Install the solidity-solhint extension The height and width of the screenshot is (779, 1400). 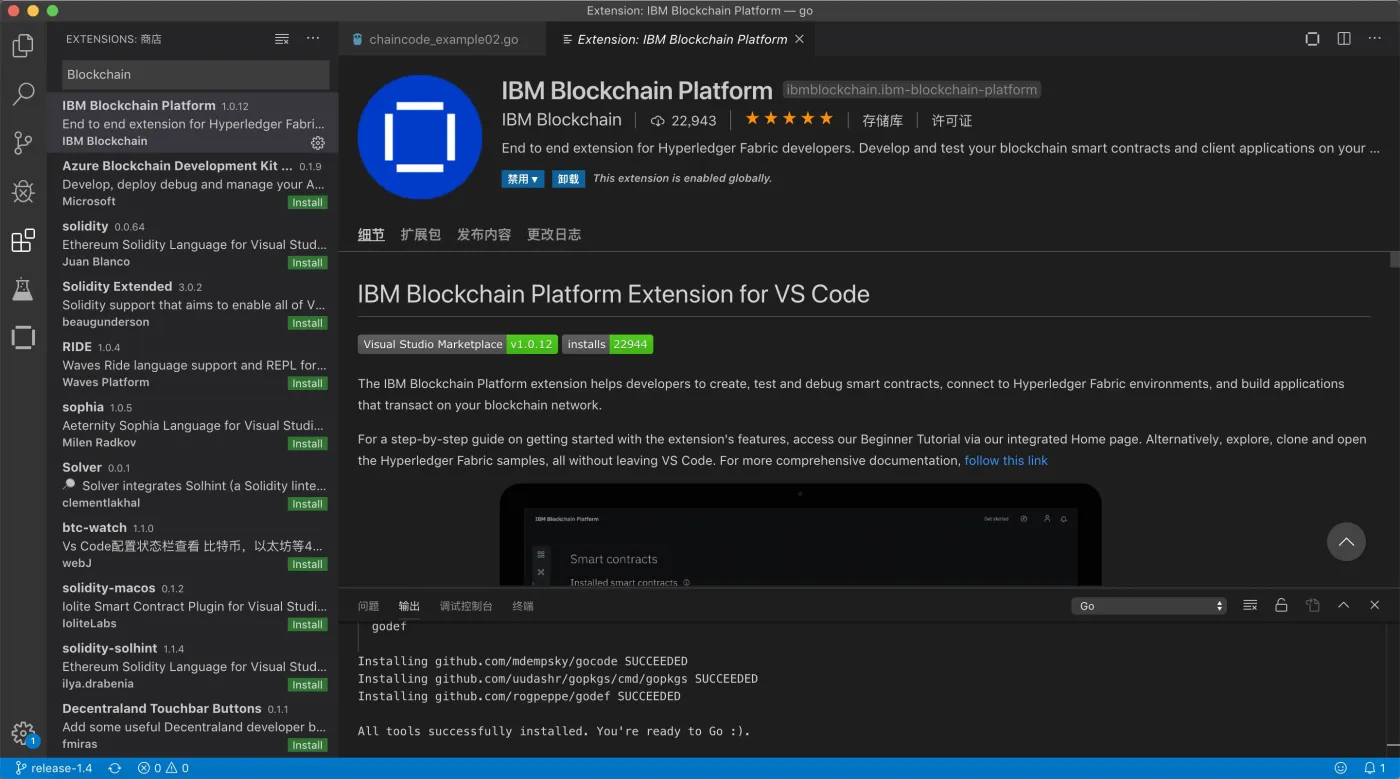click(307, 685)
